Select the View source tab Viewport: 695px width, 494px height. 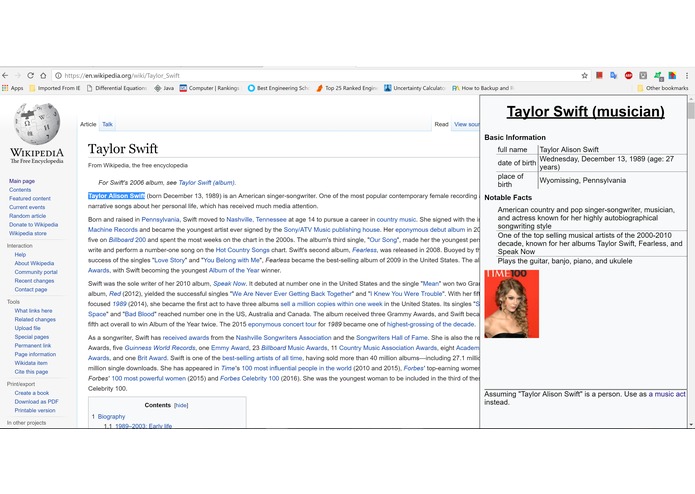tap(466, 124)
